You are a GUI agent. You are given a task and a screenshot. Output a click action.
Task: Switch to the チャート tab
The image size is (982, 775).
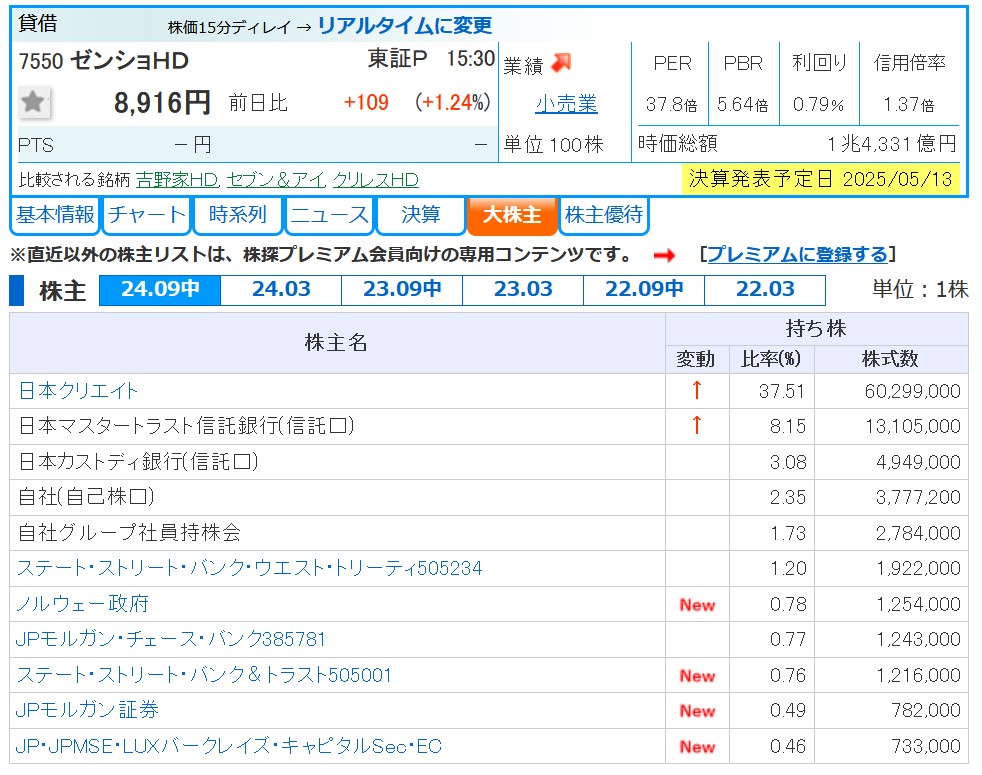coord(147,215)
